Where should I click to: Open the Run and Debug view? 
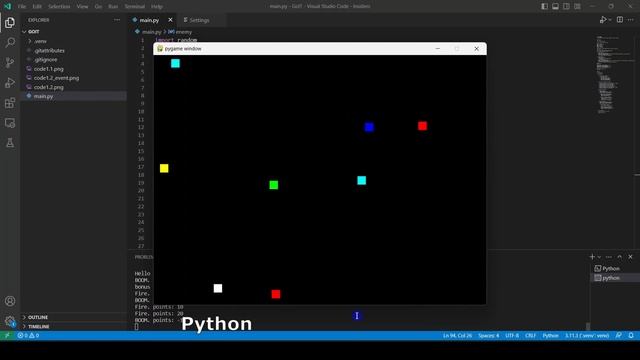click(10, 82)
